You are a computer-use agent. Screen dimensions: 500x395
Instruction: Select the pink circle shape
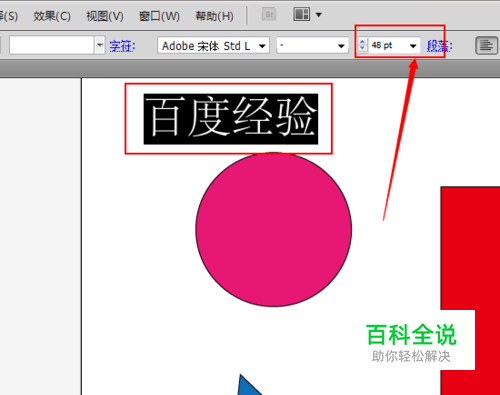pos(274,230)
